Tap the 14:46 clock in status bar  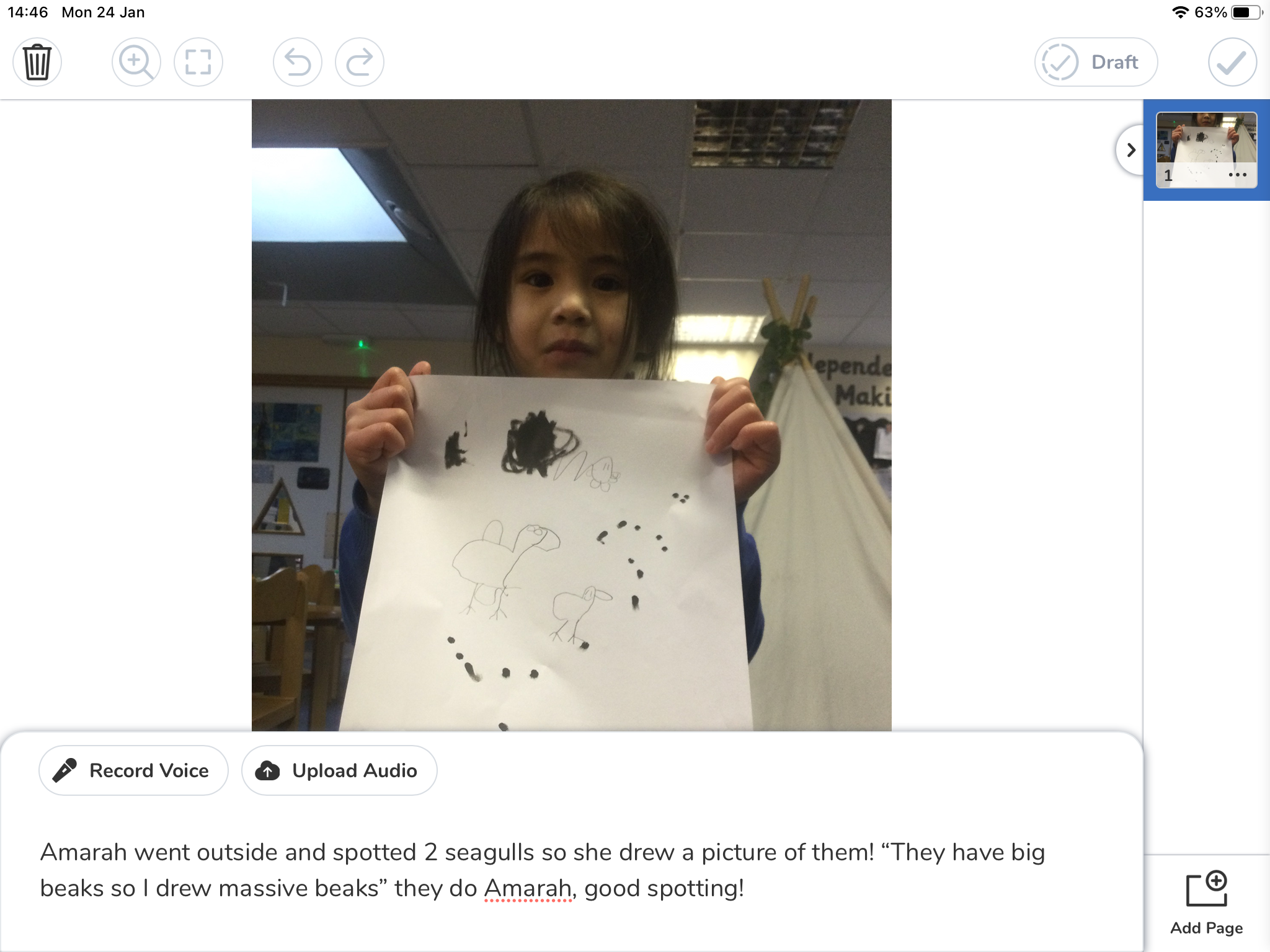[x=27, y=12]
